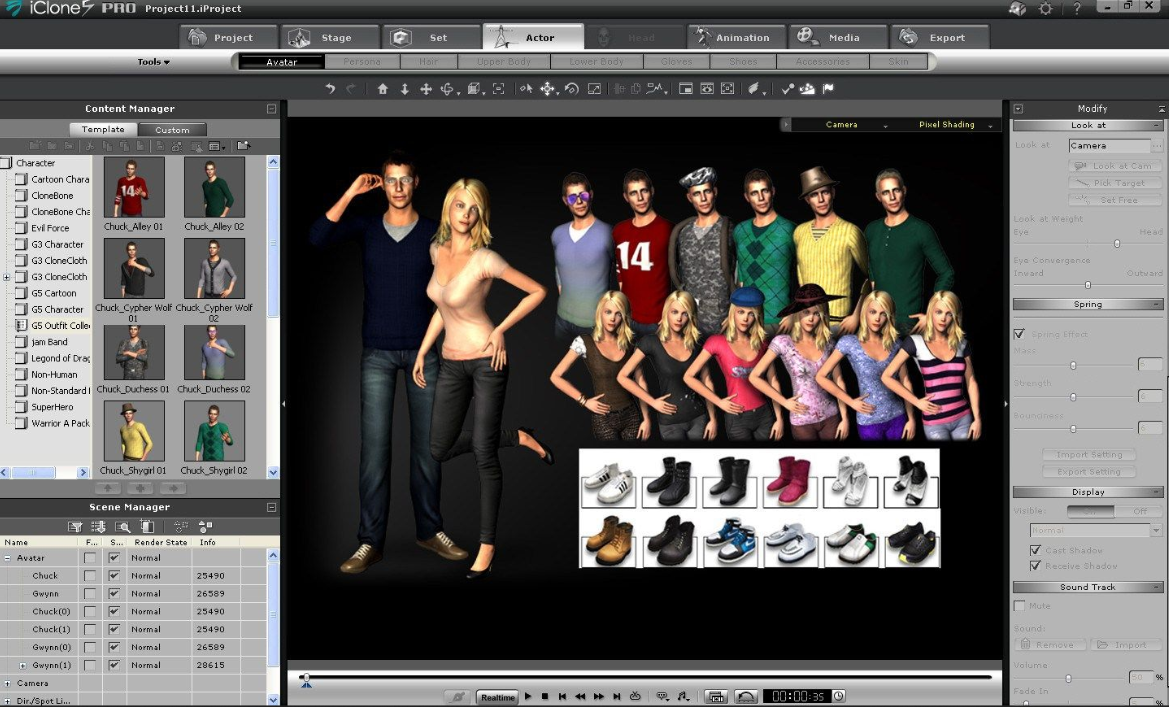Toggle the Show checkbox for Chuck
The width and height of the screenshot is (1169, 707).
(114, 576)
